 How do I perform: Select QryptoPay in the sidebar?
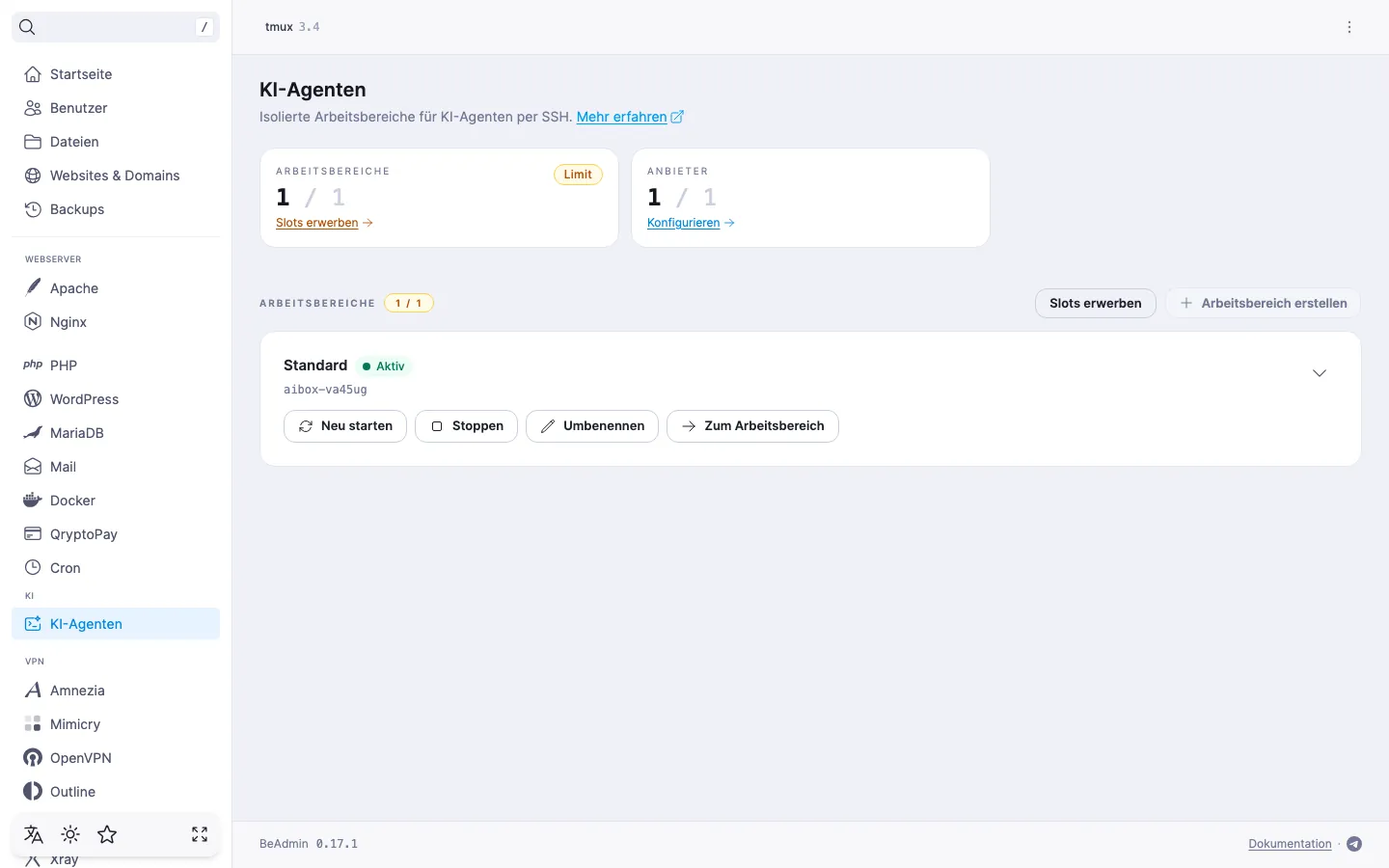point(116,534)
